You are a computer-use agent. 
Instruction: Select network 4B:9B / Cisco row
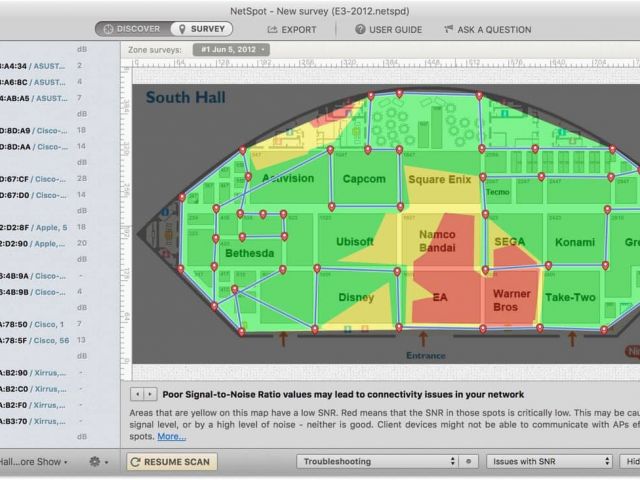tap(60, 292)
